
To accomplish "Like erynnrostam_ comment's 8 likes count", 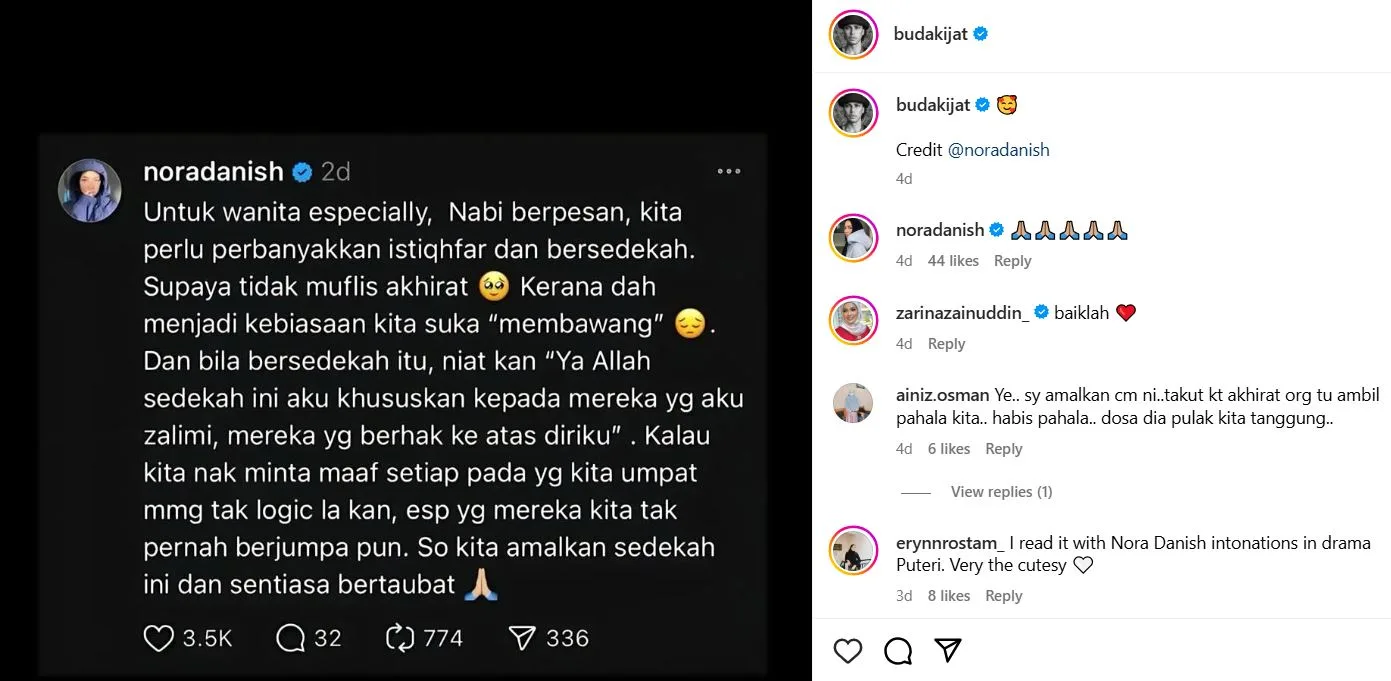I will point(949,596).
